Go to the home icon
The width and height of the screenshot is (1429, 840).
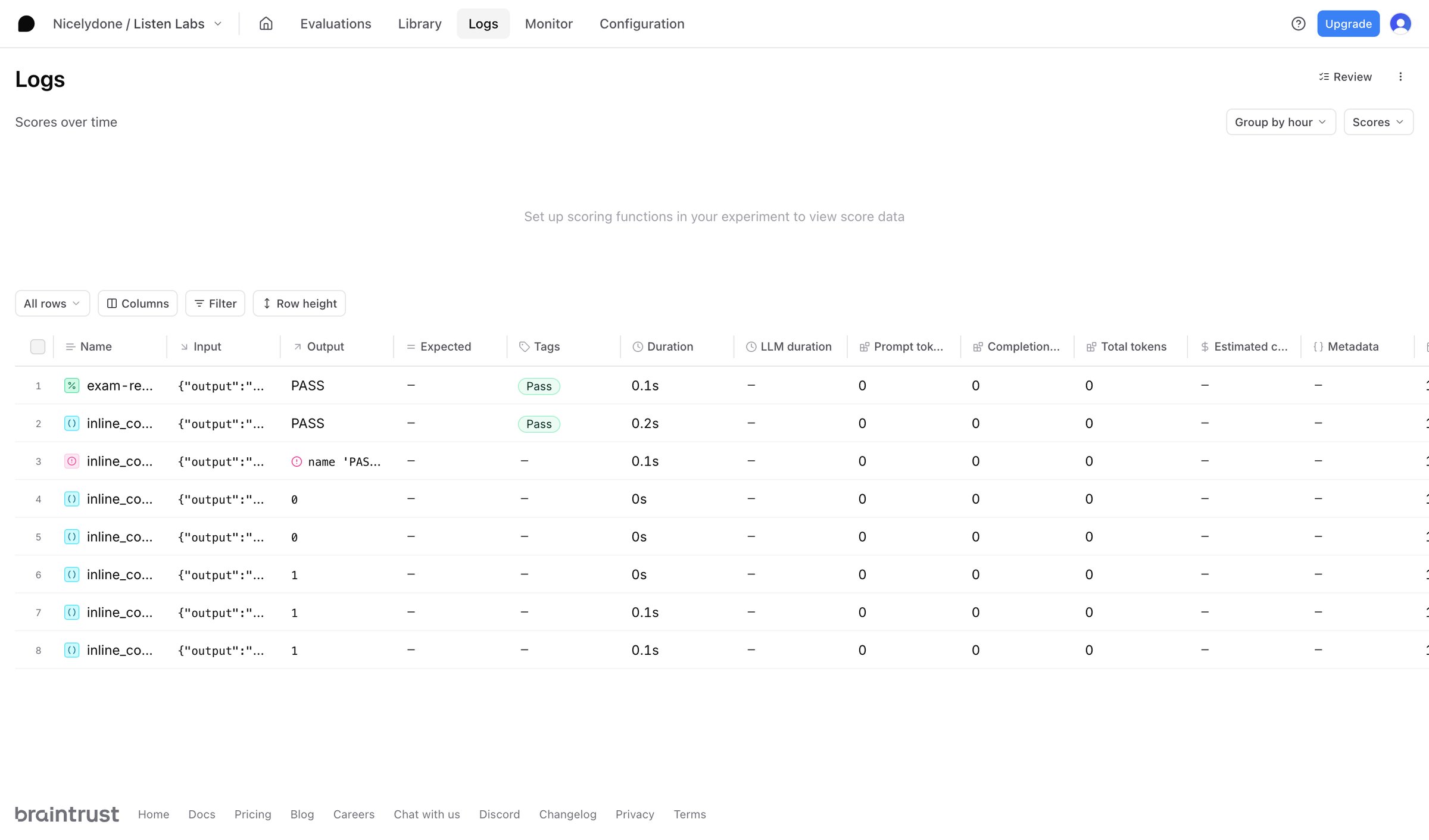click(266, 24)
